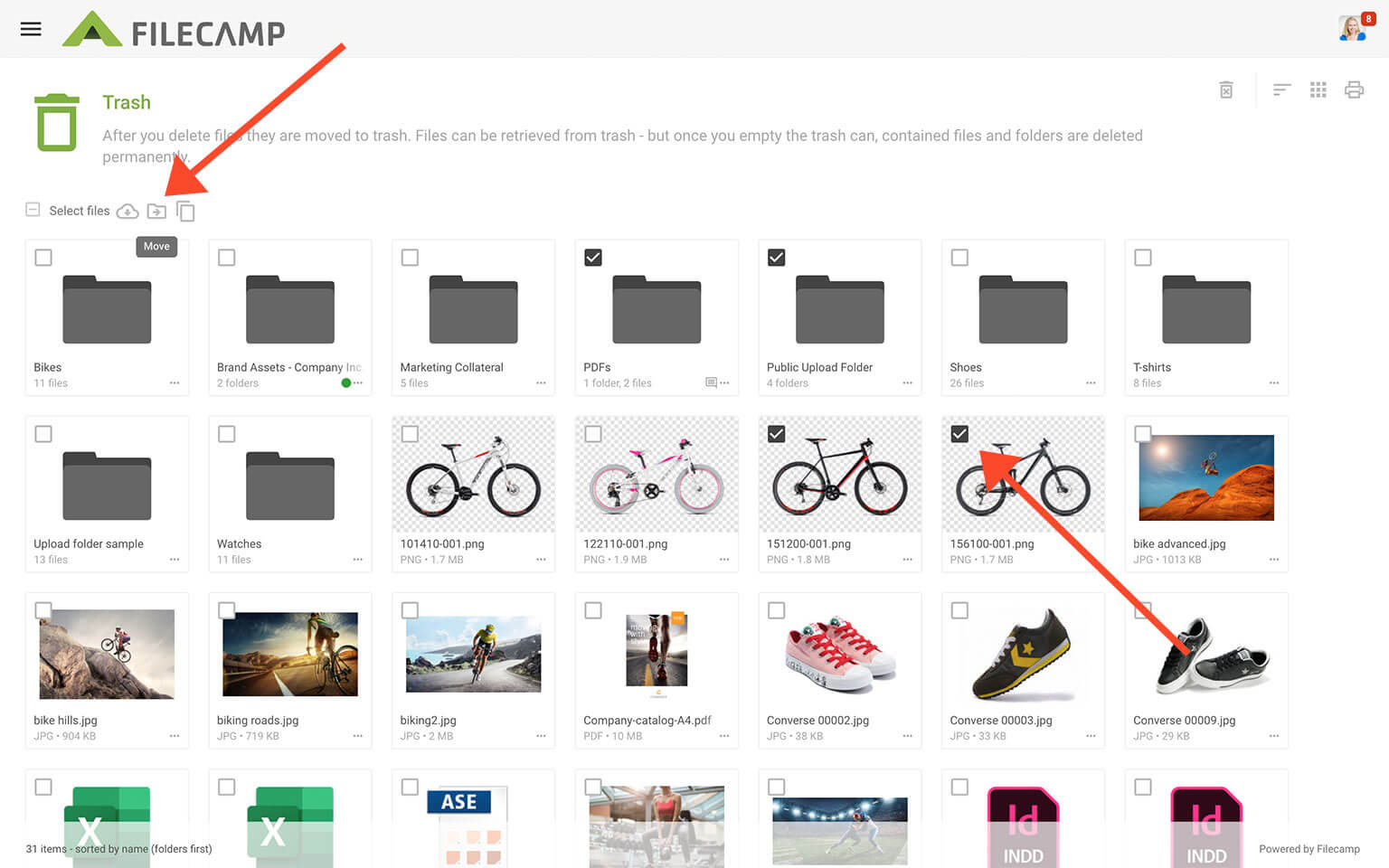Click the Select files label
This screenshot has height=868, width=1389.
80,211
